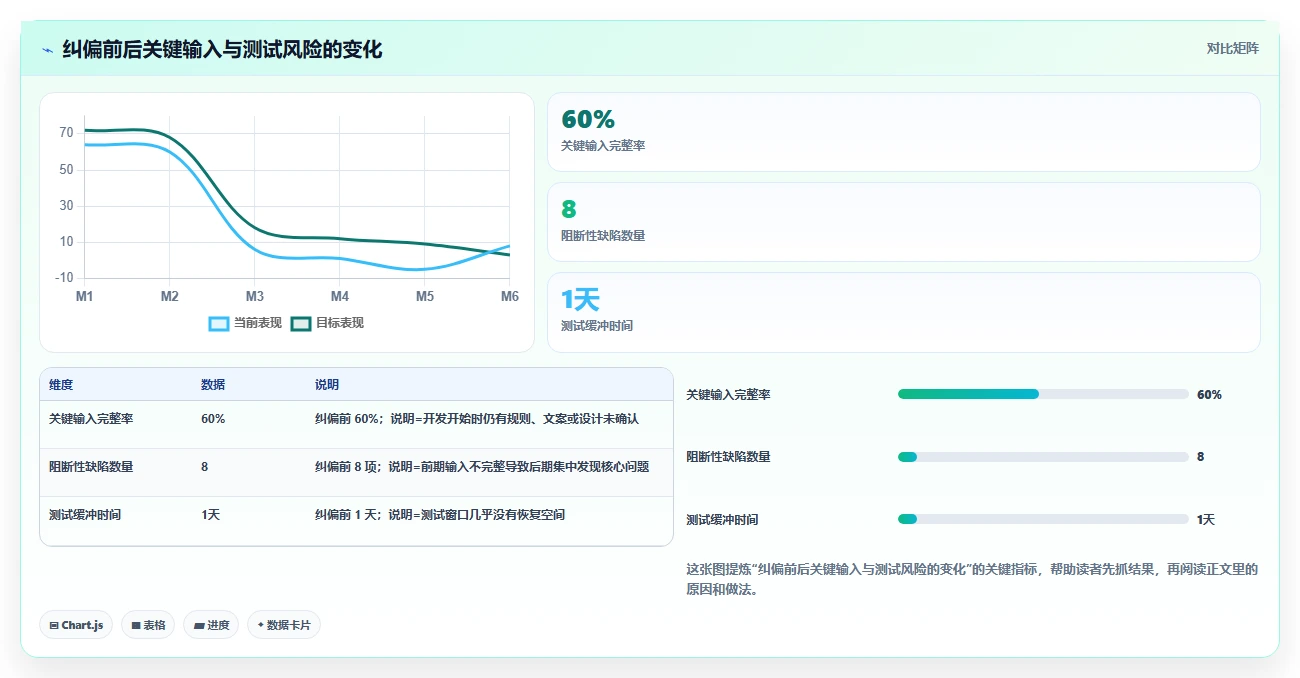Image resolution: width=1300 pixels, height=678 pixels.
Task: Click the M4 axis label on chart
Action: coord(340,297)
